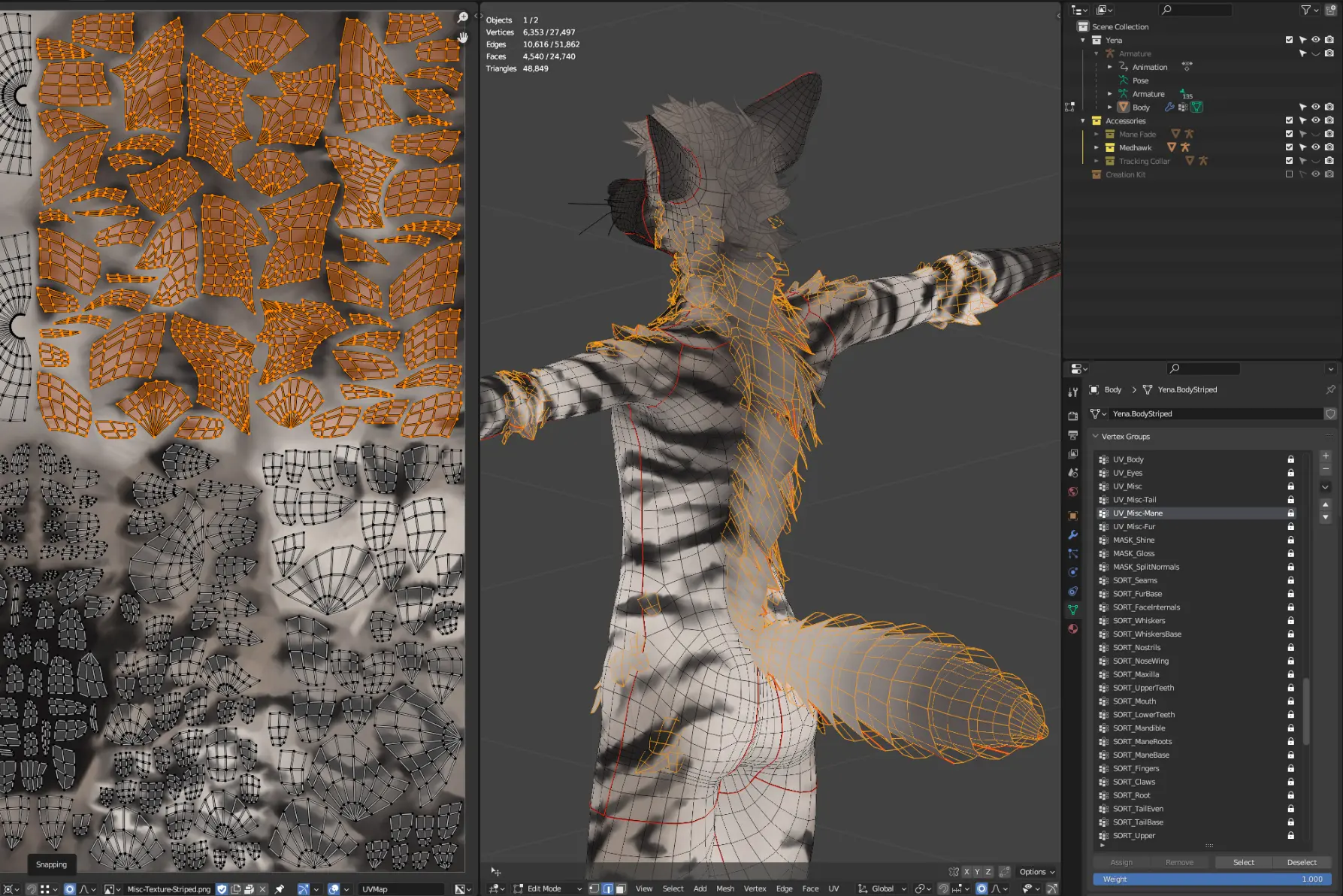Open the Scene properties tab

(x=1073, y=473)
